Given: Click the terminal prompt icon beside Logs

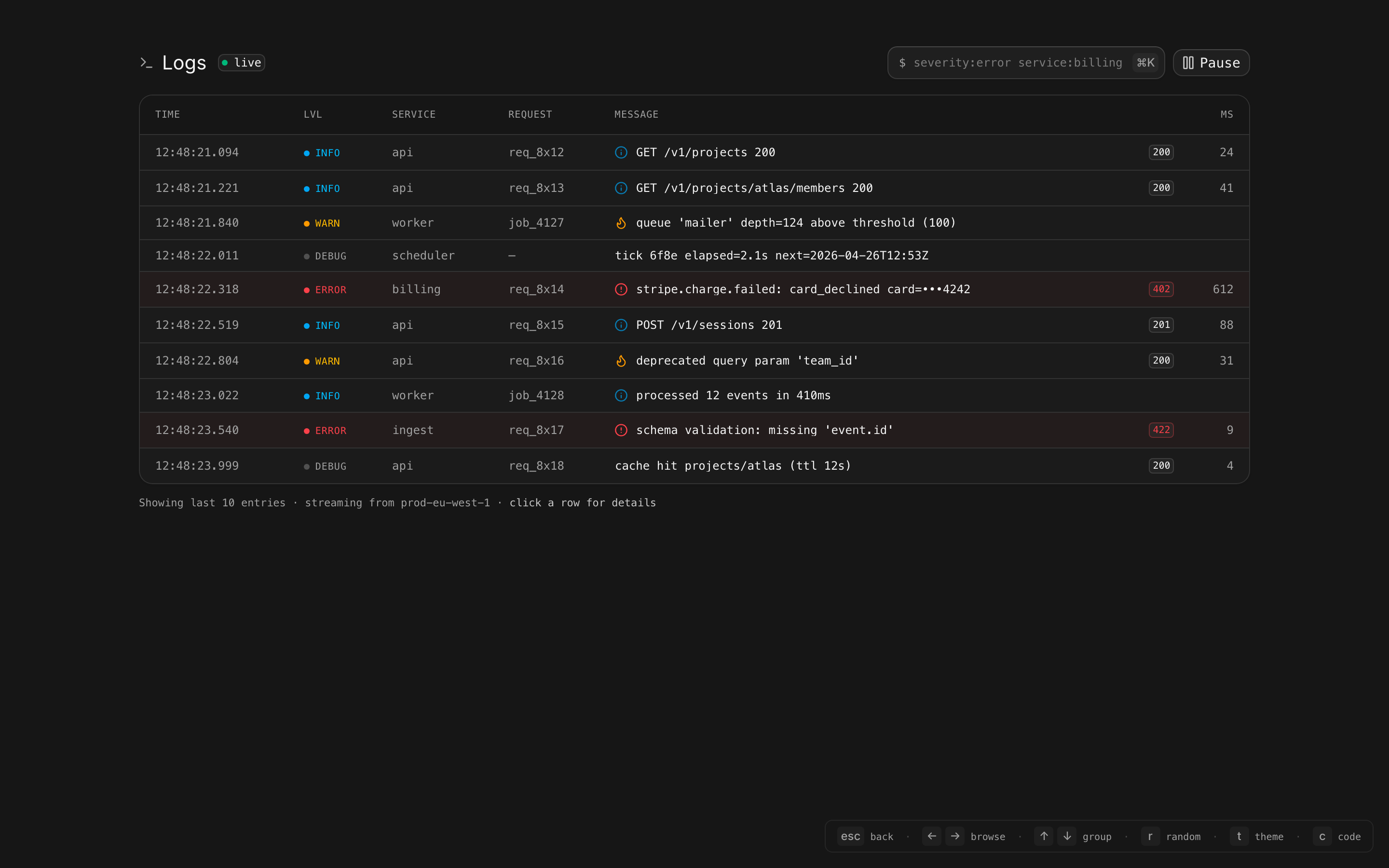Looking at the screenshot, I should pos(146,63).
